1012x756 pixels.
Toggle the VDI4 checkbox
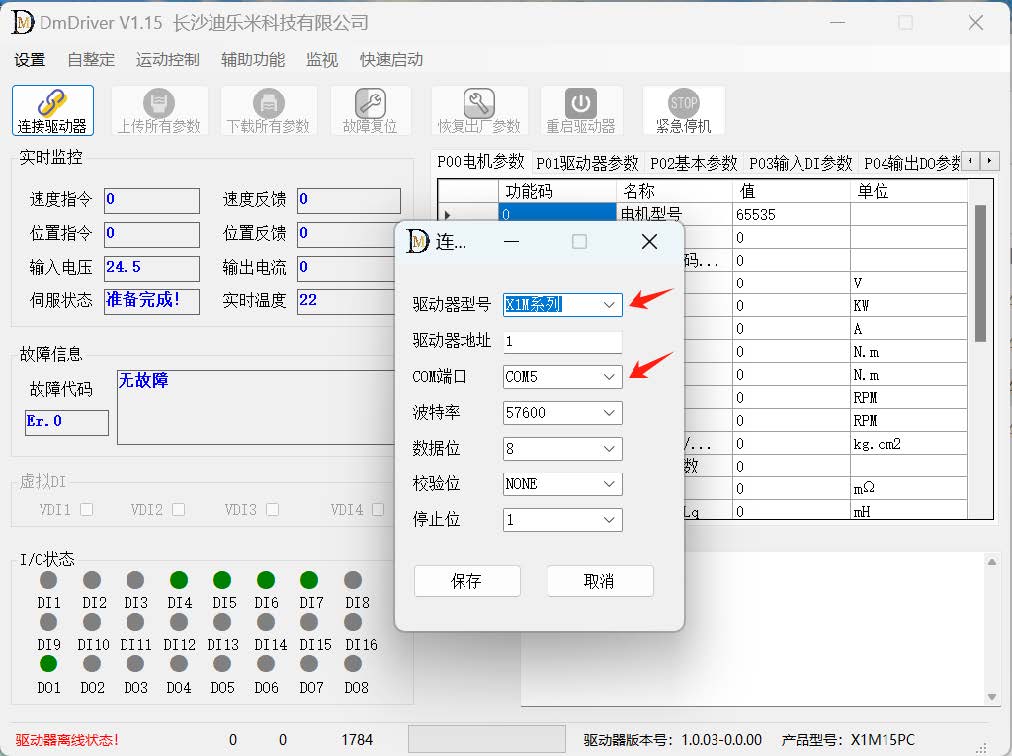coord(378,509)
